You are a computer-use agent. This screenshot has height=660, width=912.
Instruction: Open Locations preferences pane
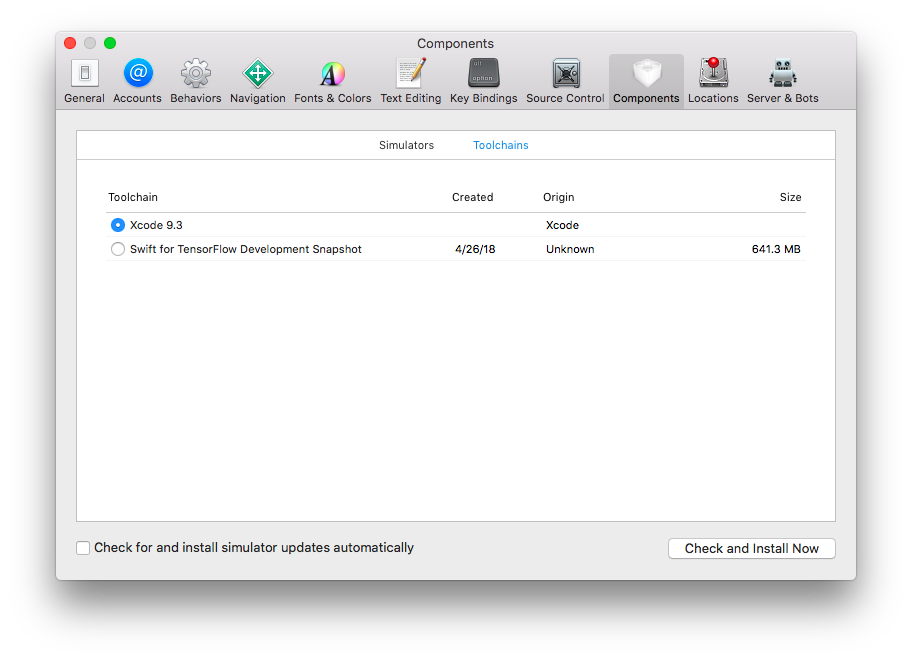click(x=713, y=81)
